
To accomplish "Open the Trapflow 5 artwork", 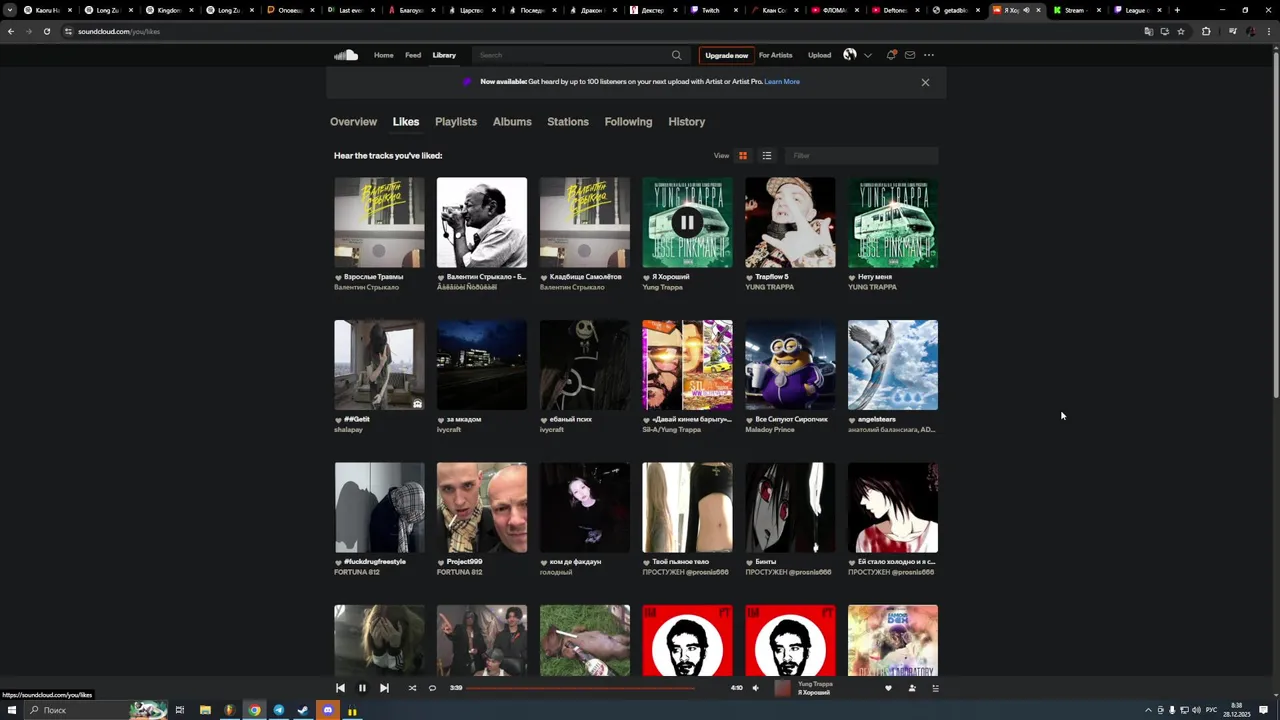I will click(x=790, y=222).
